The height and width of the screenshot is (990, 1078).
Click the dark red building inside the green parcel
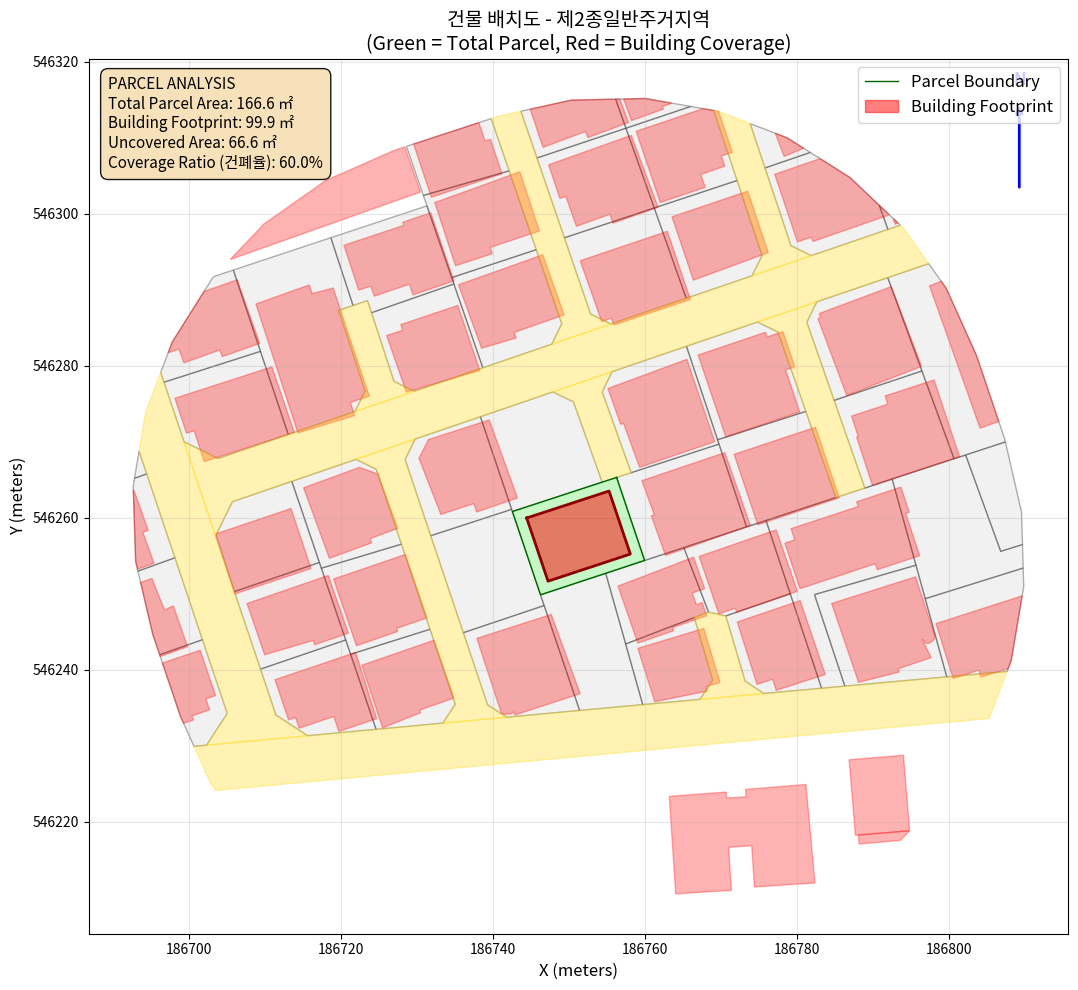pyautogui.click(x=578, y=536)
